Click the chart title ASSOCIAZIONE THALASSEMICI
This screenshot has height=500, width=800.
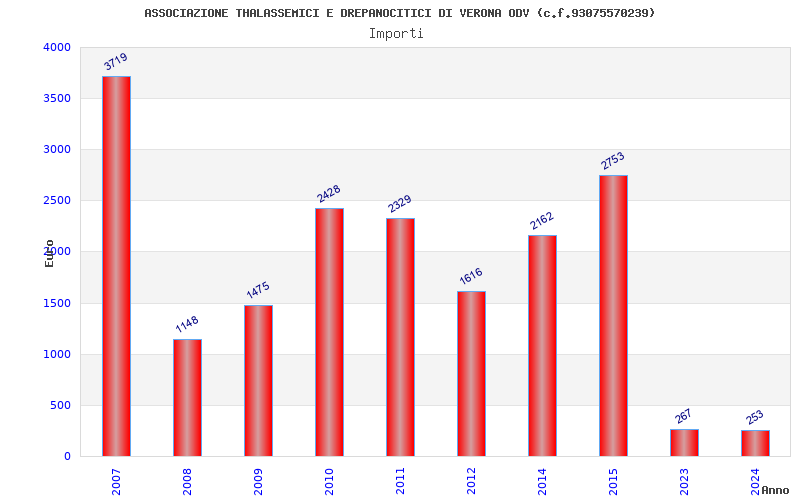pos(399,13)
